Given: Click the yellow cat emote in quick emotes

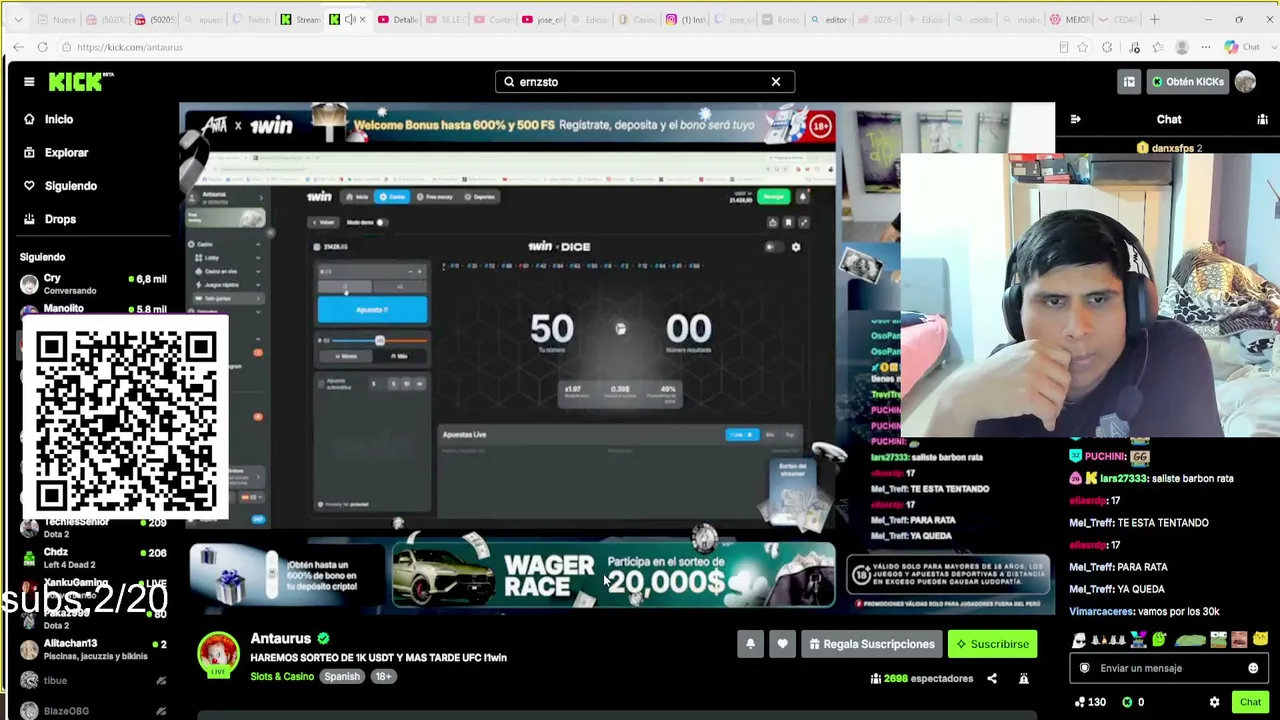Looking at the screenshot, I should (1259, 639).
